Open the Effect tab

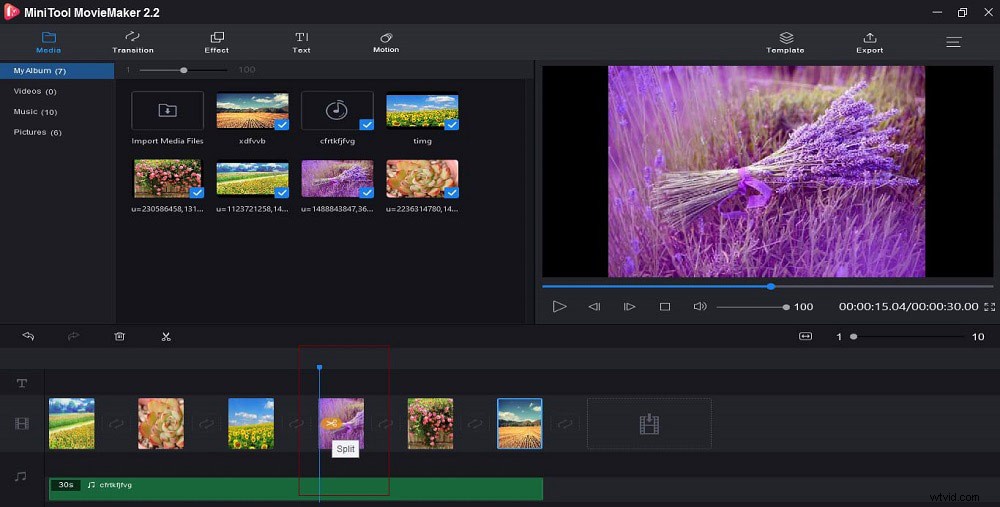pos(217,42)
